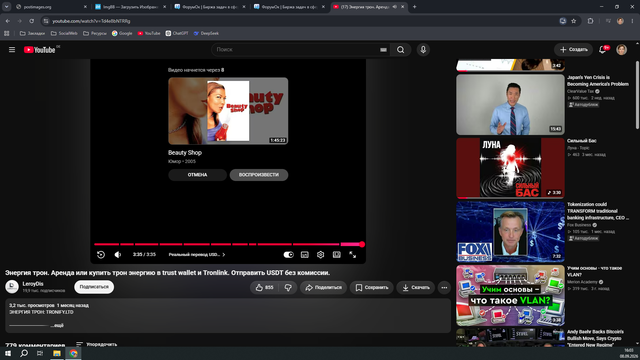Open Task View on the taskbar
Screen dimensions: 640x360
[40, 353]
